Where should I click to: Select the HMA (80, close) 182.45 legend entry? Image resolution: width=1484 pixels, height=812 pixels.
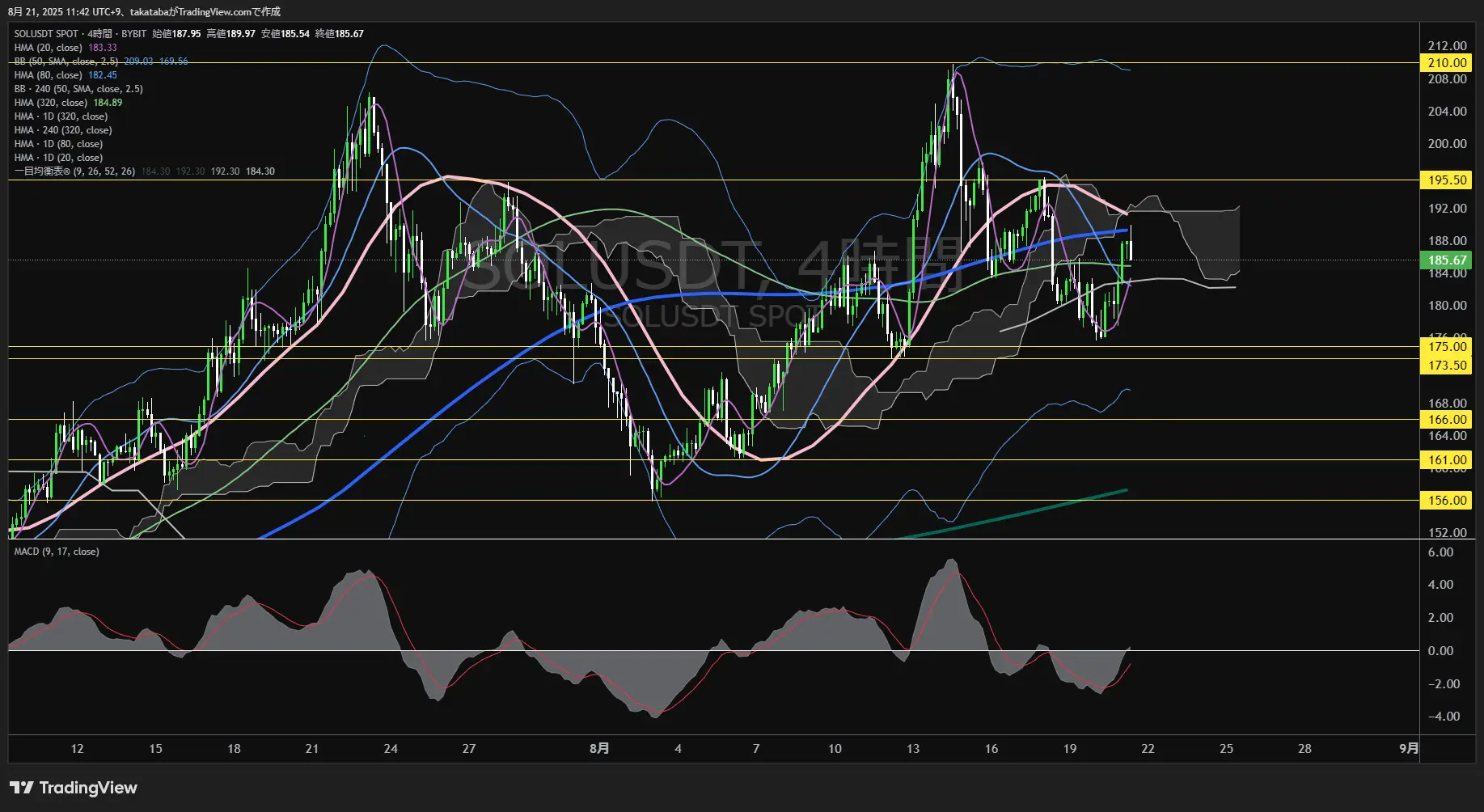tap(66, 75)
